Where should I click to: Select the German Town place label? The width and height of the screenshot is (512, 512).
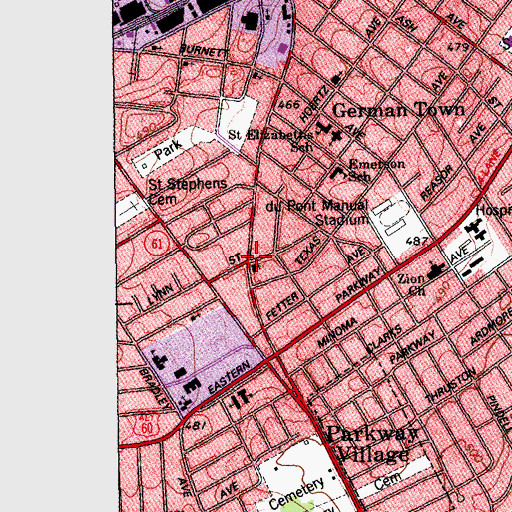pyautogui.click(x=398, y=110)
